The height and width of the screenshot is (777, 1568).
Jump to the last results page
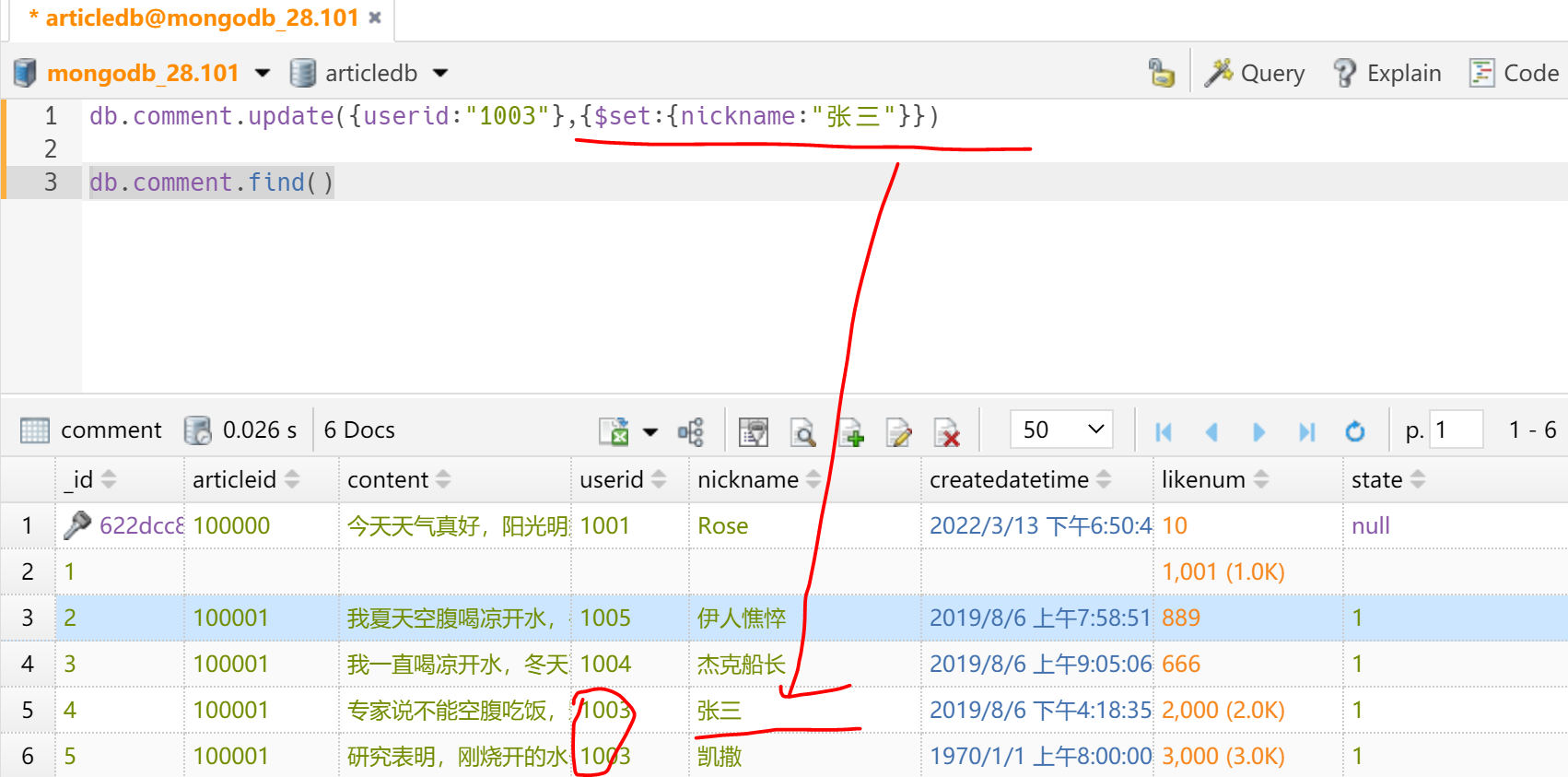tap(1306, 430)
